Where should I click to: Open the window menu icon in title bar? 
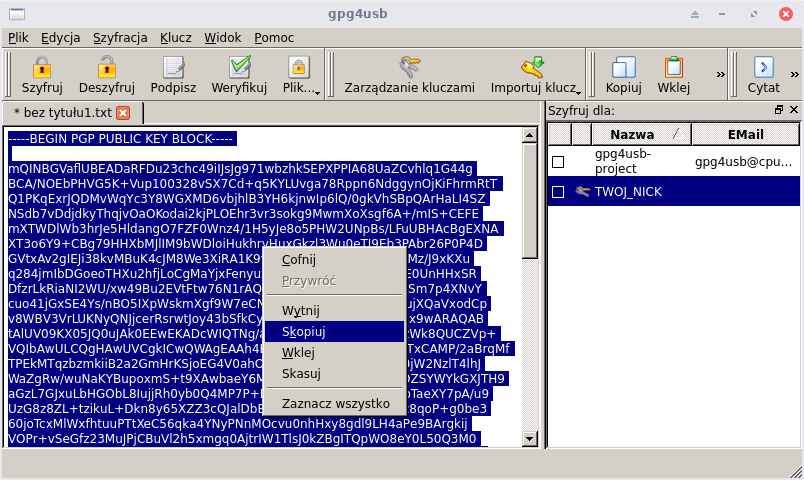point(17,14)
